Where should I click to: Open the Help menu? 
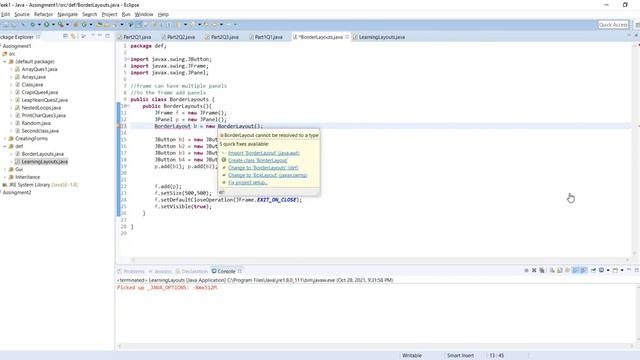[163, 14]
